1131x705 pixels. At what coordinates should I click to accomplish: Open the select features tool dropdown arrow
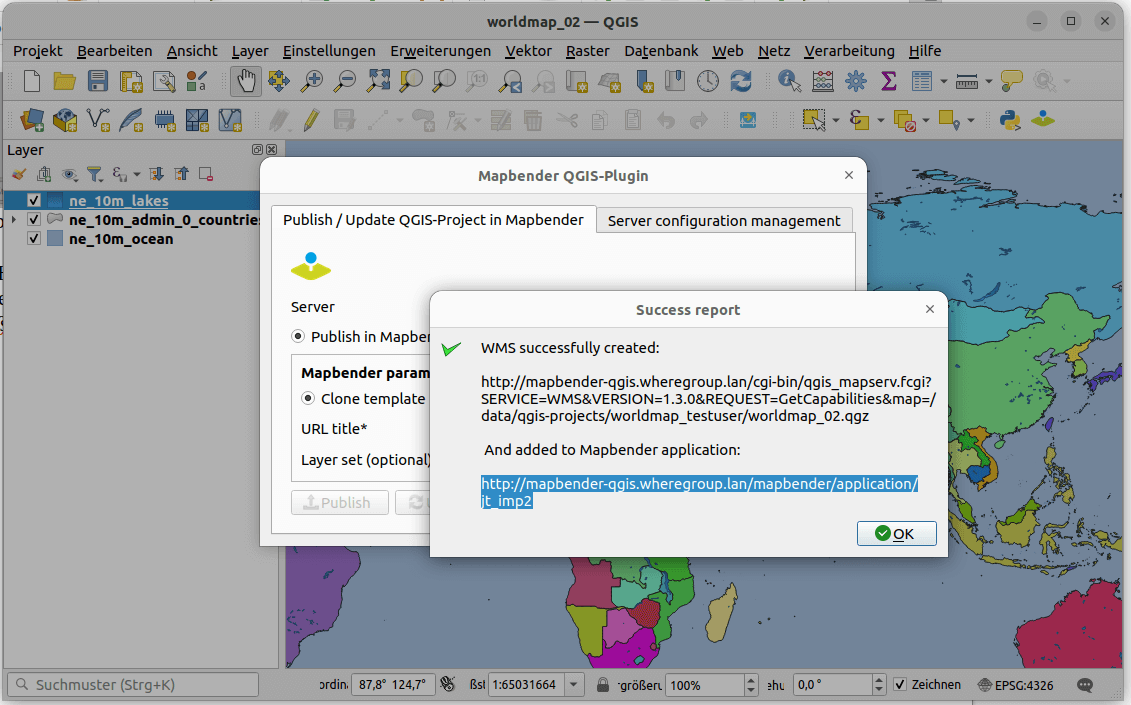[x=836, y=121]
